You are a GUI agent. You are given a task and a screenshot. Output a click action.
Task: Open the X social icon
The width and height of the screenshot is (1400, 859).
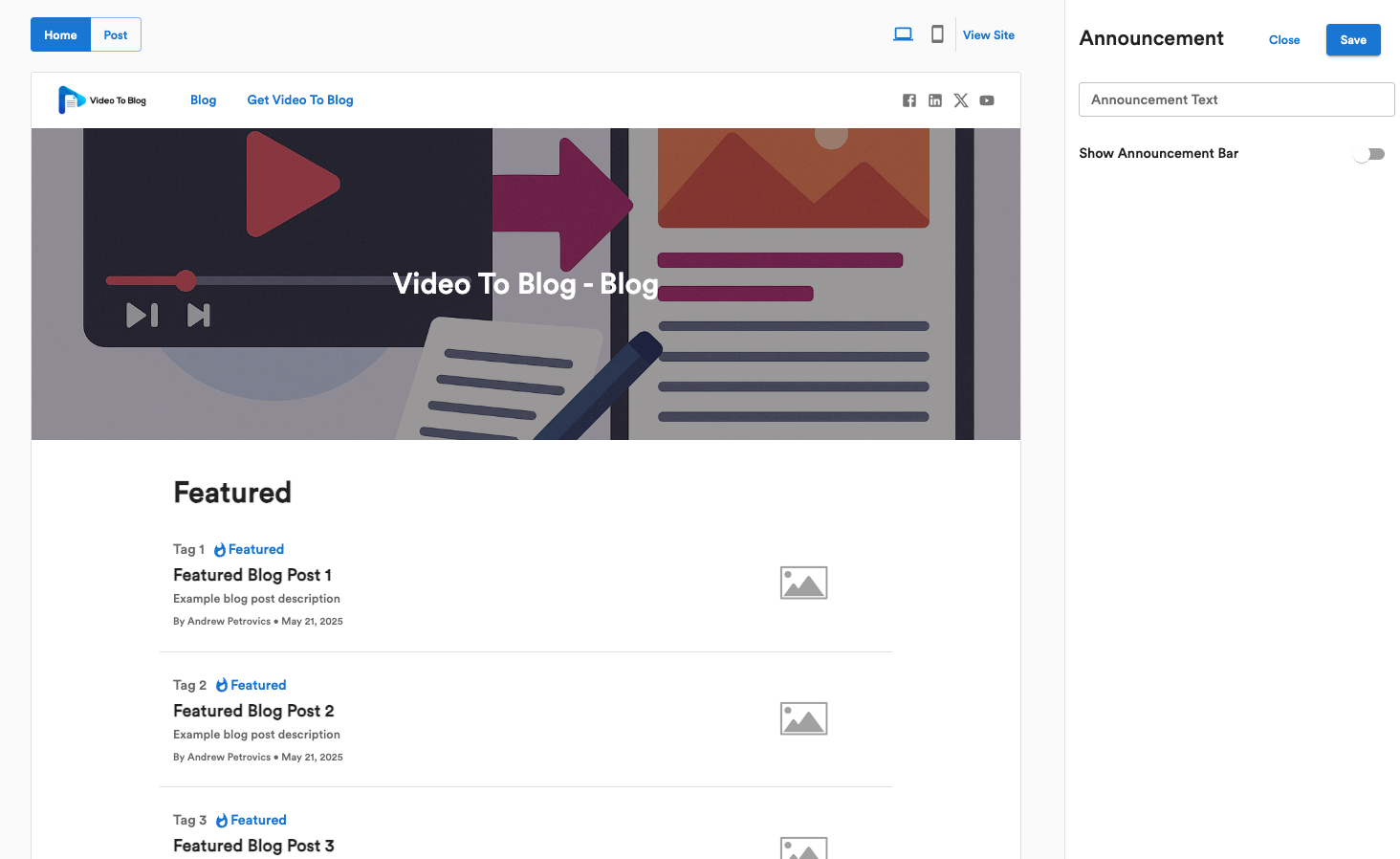click(x=961, y=100)
